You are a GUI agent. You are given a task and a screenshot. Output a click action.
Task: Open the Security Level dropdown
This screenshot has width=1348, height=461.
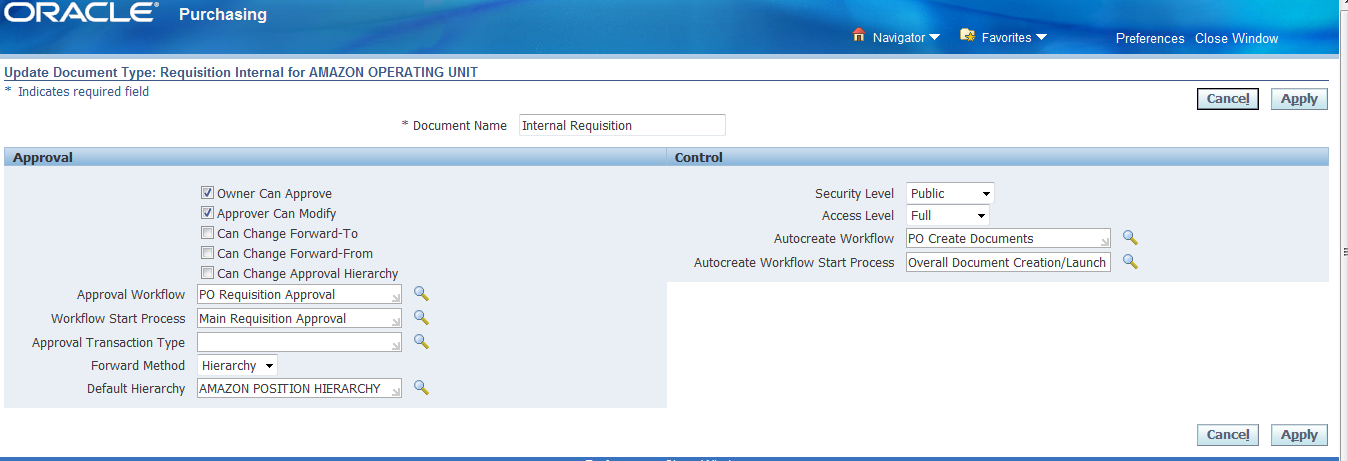pos(950,193)
